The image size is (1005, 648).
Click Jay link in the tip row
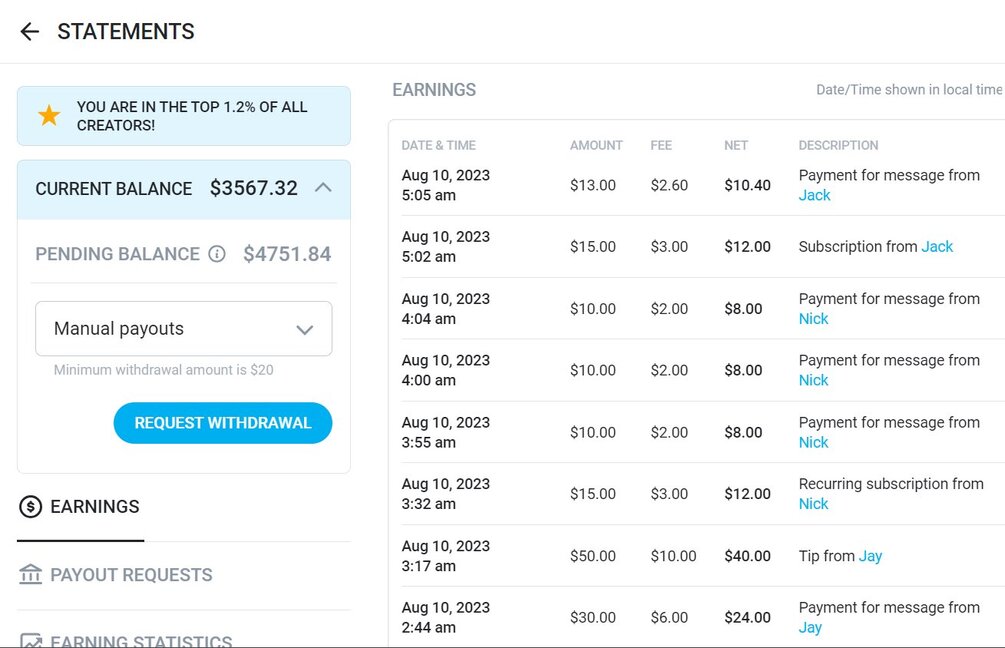870,556
